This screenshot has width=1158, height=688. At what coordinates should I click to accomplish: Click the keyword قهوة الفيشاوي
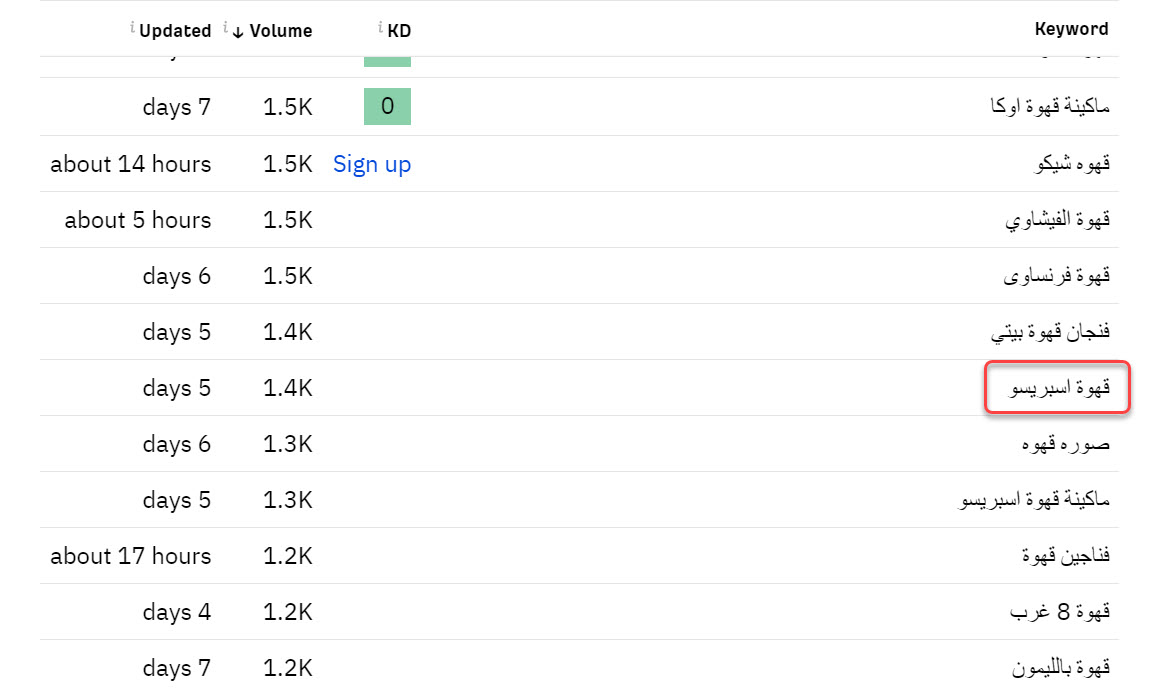(x=1057, y=220)
